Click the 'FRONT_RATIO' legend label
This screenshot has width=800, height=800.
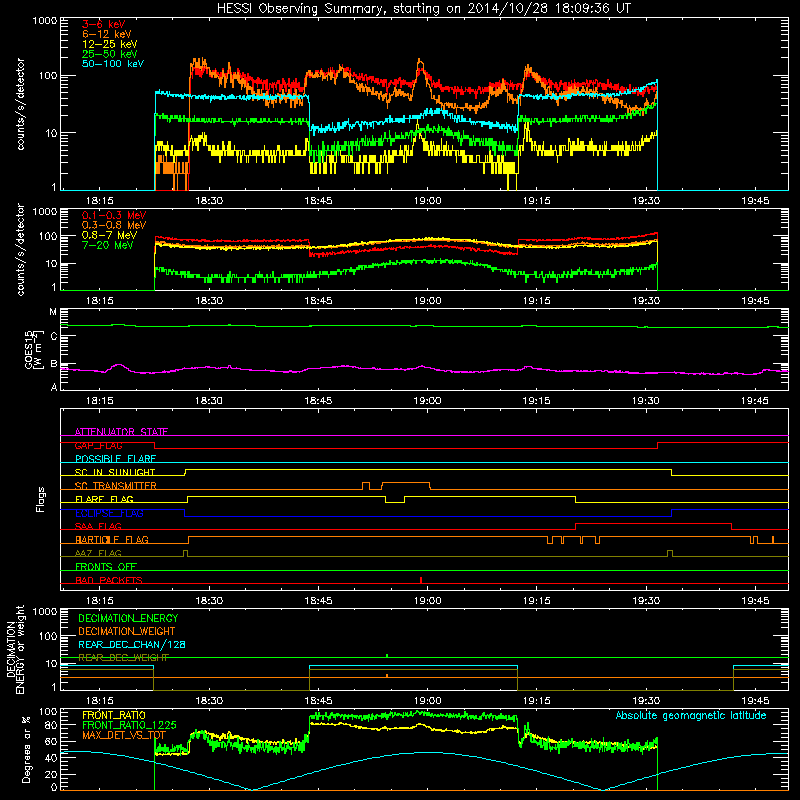pos(114,715)
